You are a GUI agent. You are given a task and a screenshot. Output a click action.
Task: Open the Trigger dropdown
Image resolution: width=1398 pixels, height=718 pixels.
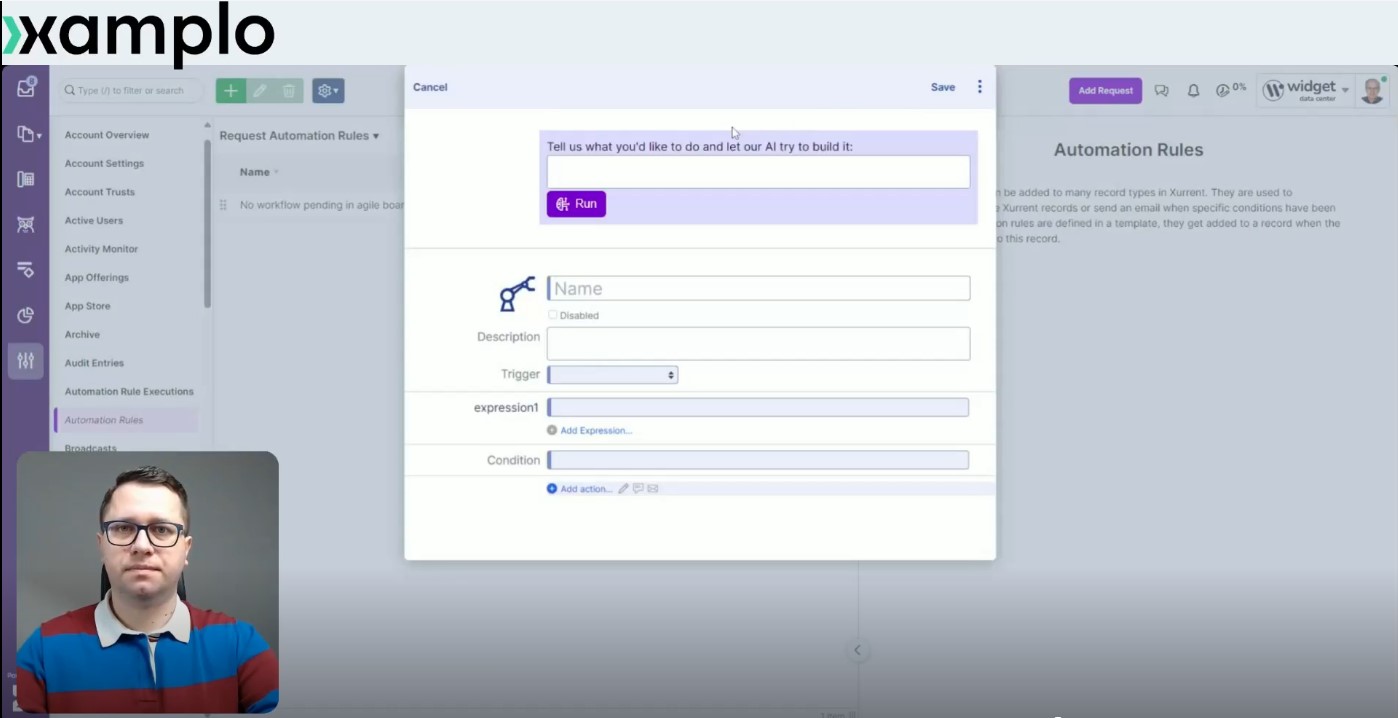[x=612, y=375]
